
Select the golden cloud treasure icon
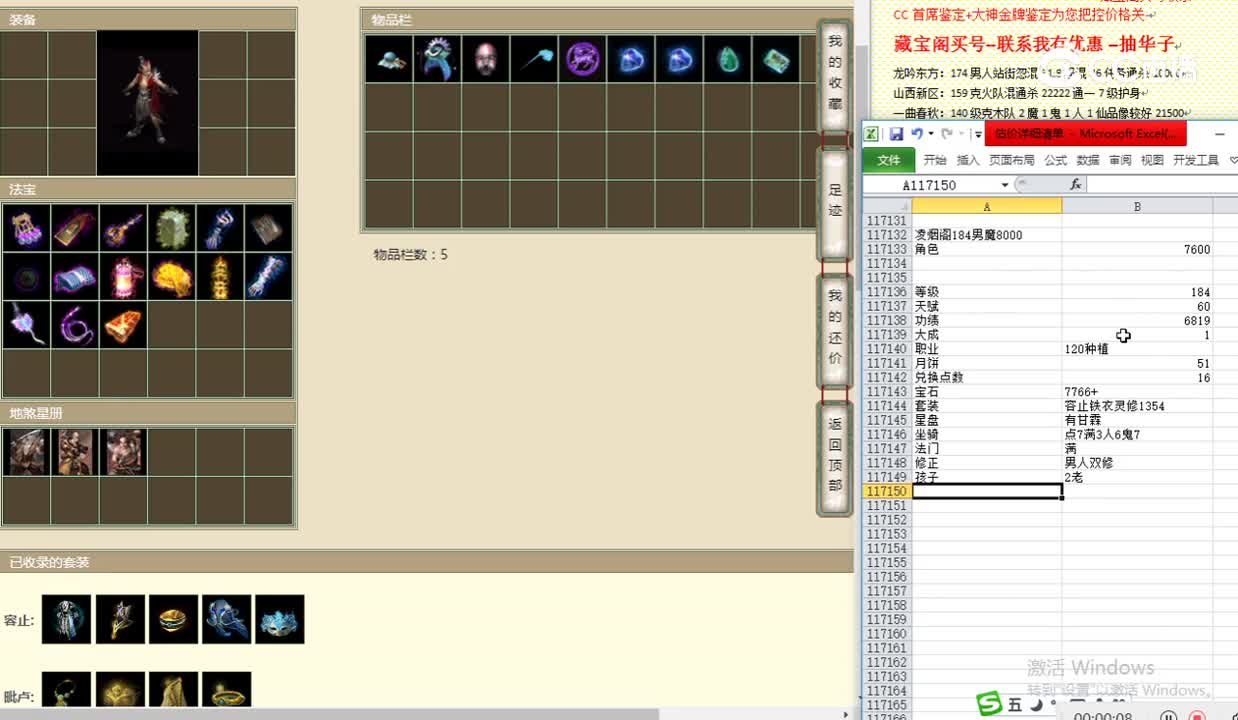pyautogui.click(x=173, y=277)
